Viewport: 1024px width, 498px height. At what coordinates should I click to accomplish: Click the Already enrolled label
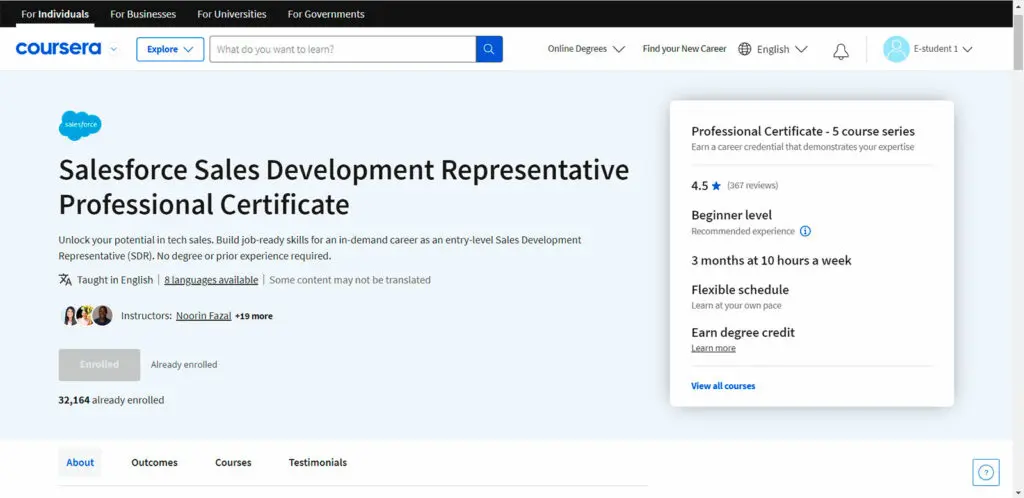[184, 365]
